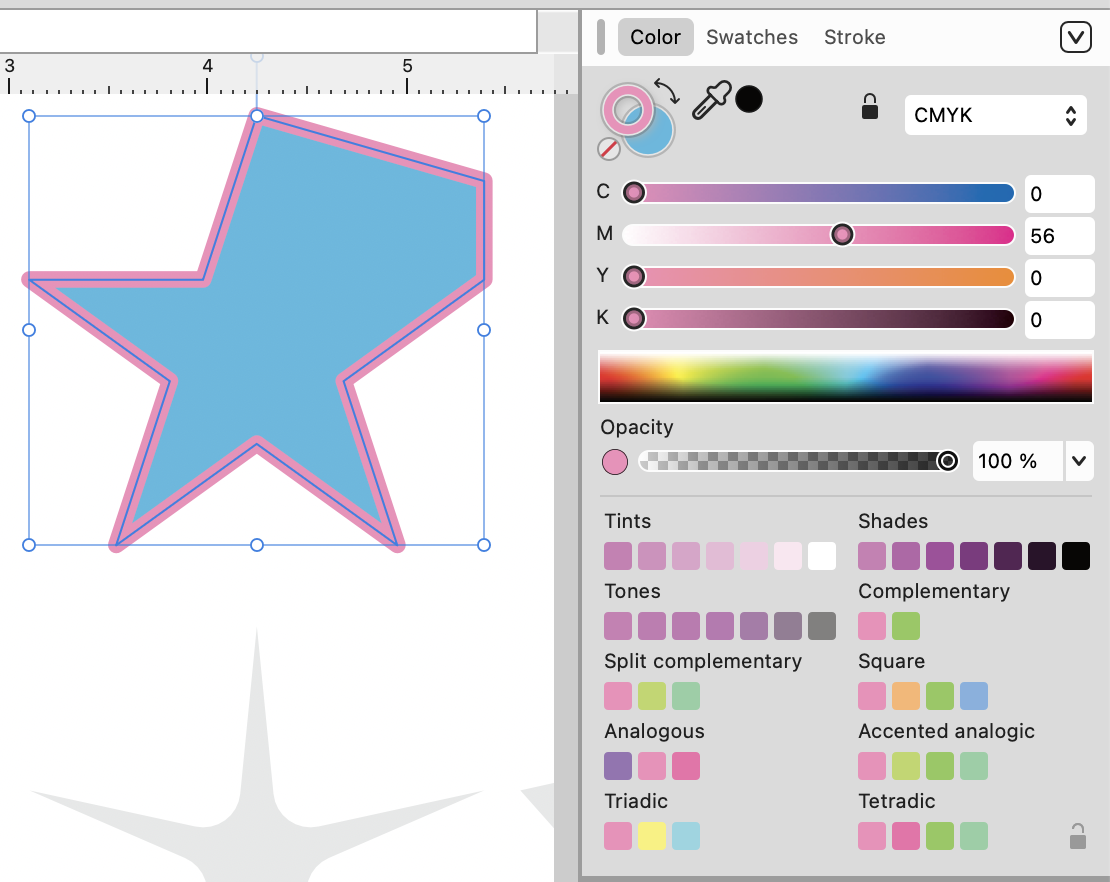Click the no-color (none) icon

609,149
